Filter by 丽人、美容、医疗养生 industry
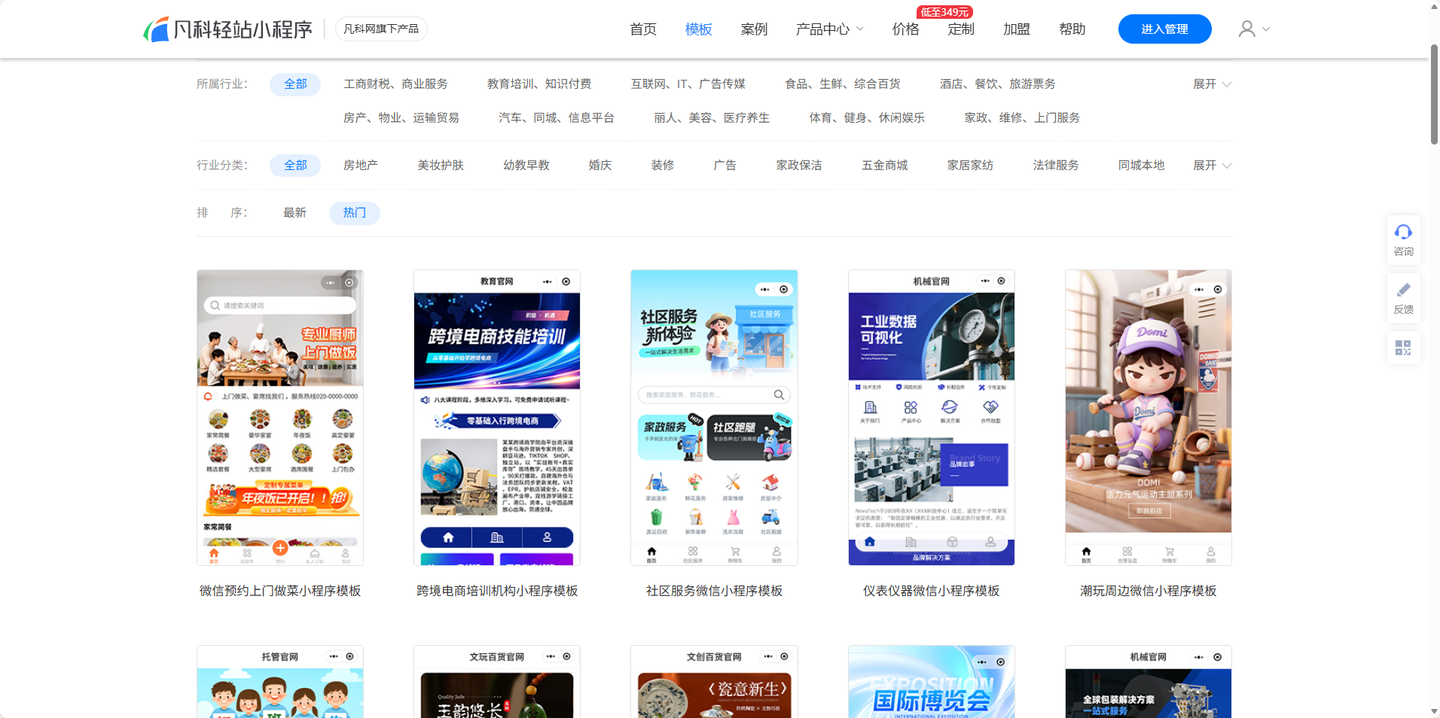 [x=712, y=118]
